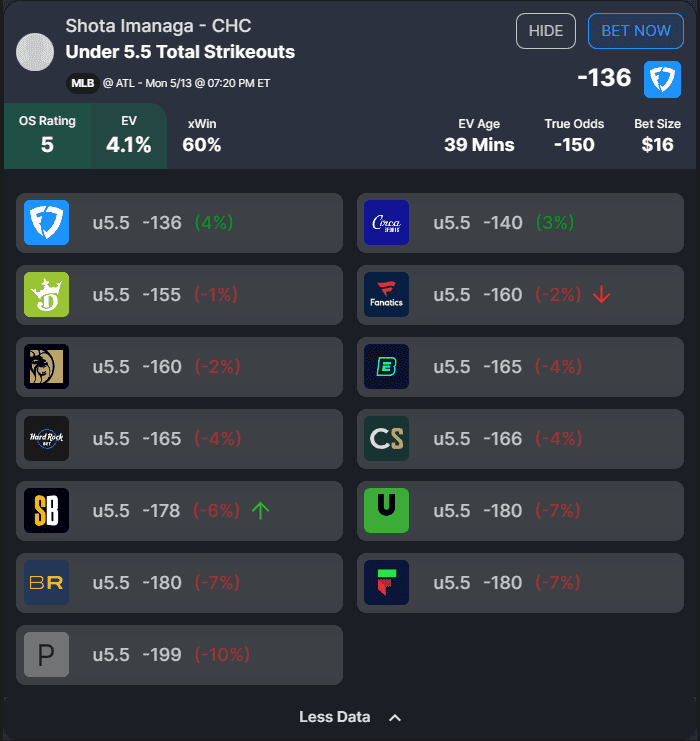
Task: Collapse the odds list with Less Data
Action: pyautogui.click(x=350, y=717)
